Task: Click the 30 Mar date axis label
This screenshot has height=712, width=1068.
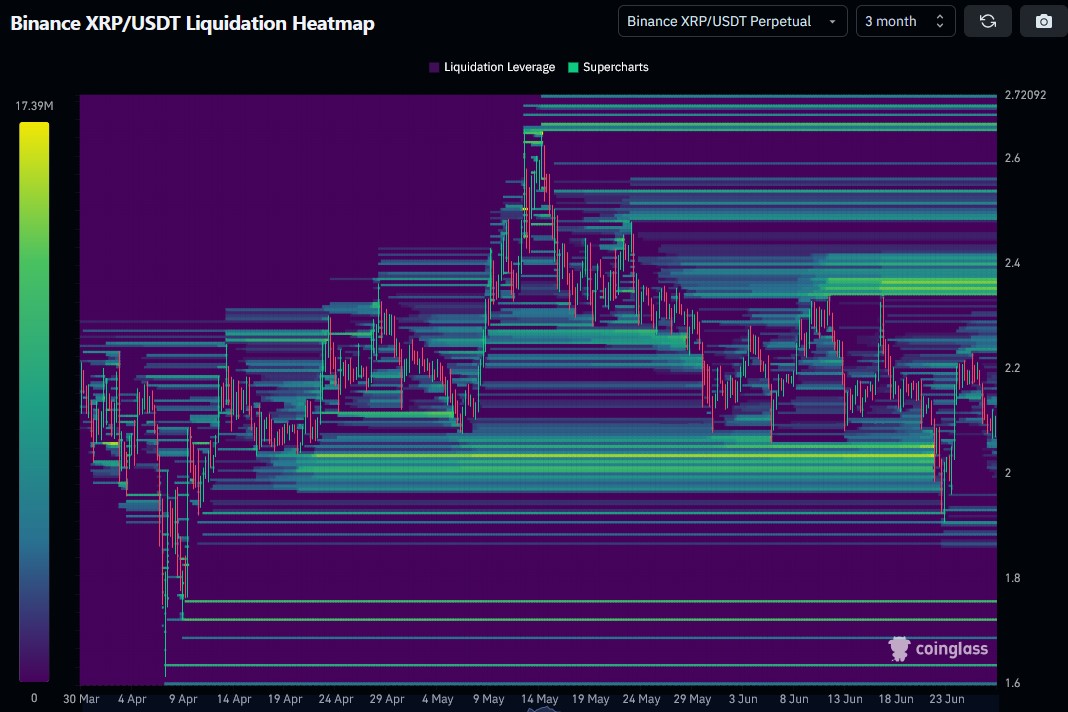Action: click(81, 699)
